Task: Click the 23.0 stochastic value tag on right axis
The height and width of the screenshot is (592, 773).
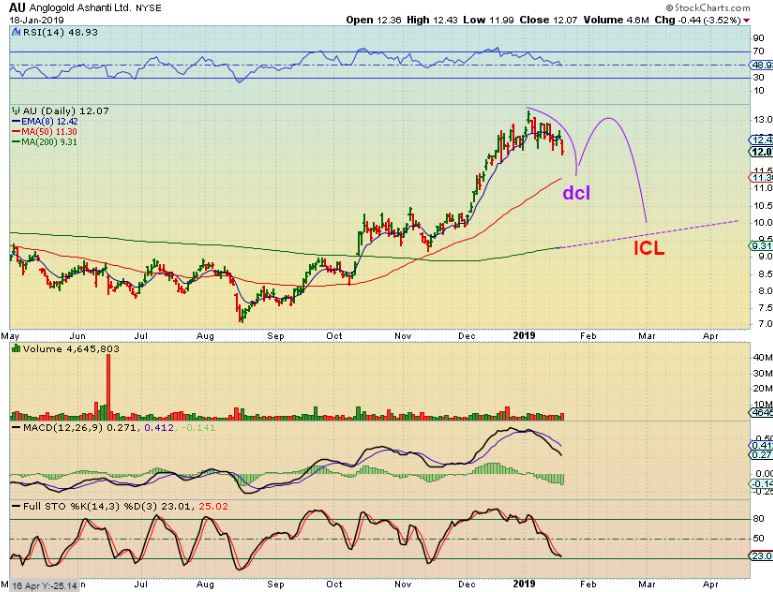Action: tap(761, 556)
